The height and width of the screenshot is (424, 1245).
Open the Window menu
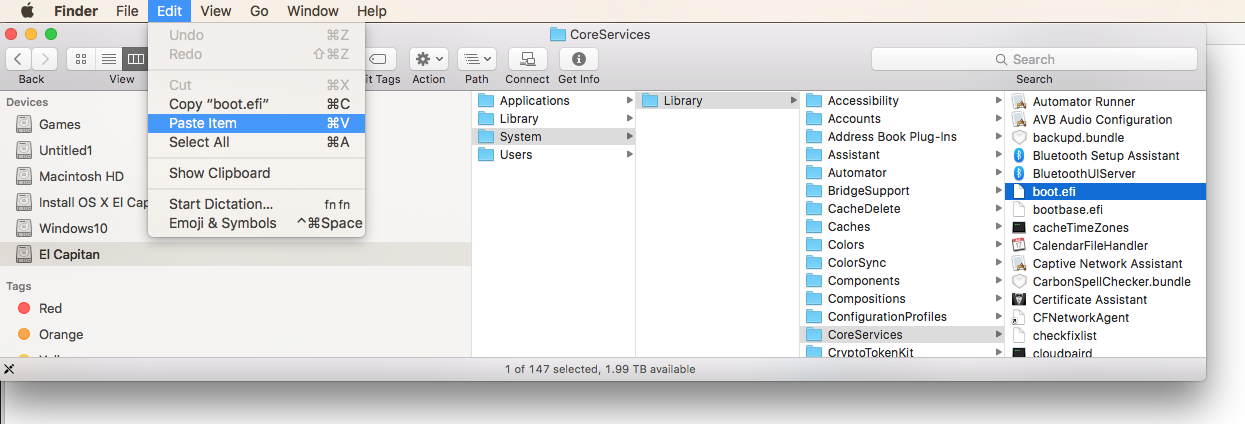(312, 11)
